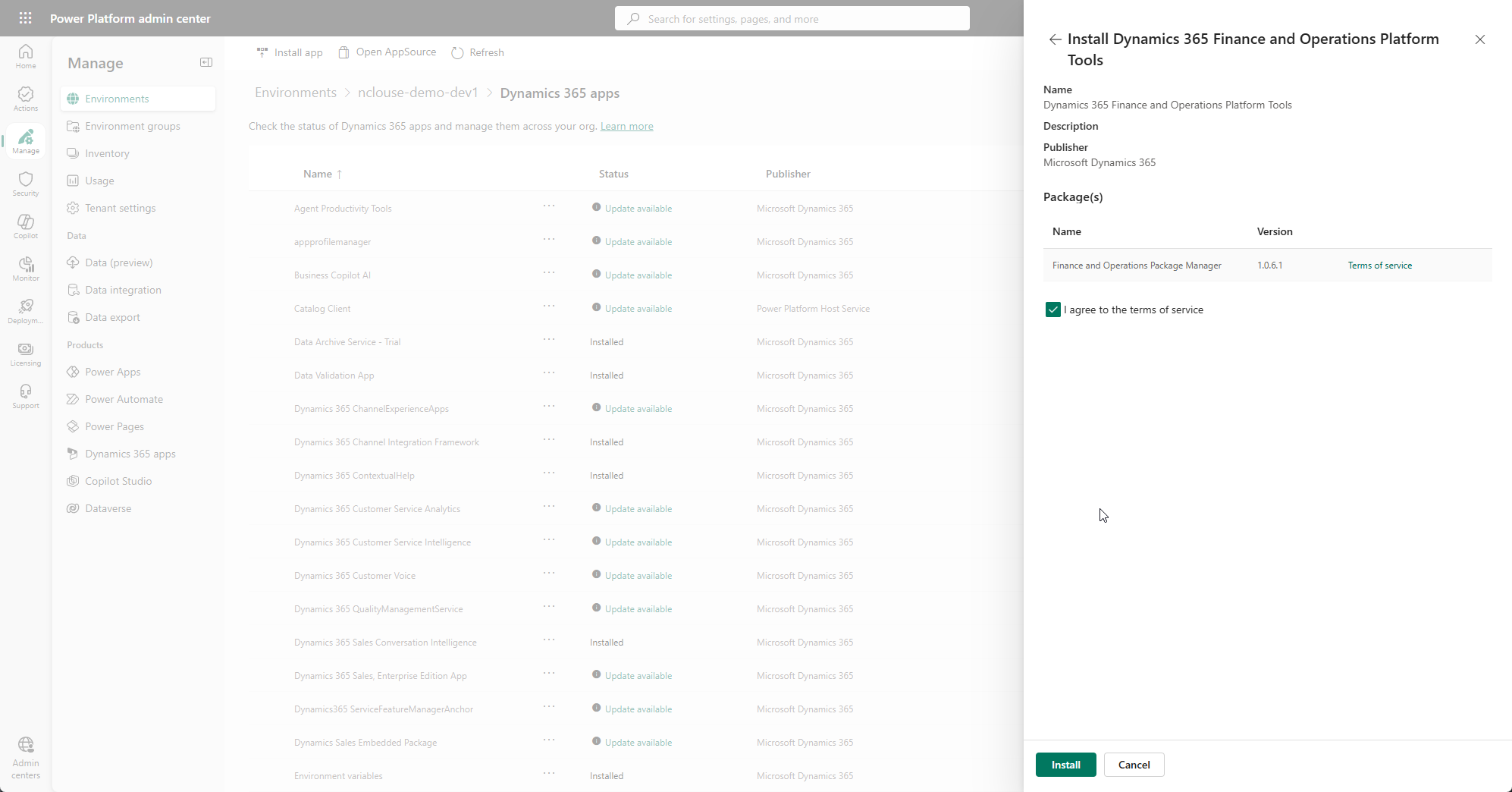Click the search settings input box
Image resolution: width=1512 pixels, height=792 pixels.
pos(792,19)
